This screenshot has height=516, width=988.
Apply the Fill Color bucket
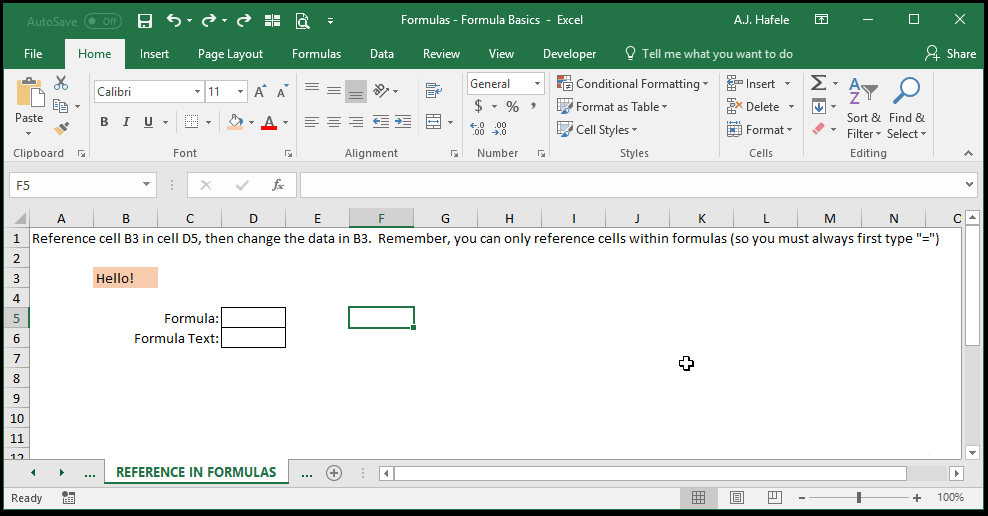click(x=235, y=122)
